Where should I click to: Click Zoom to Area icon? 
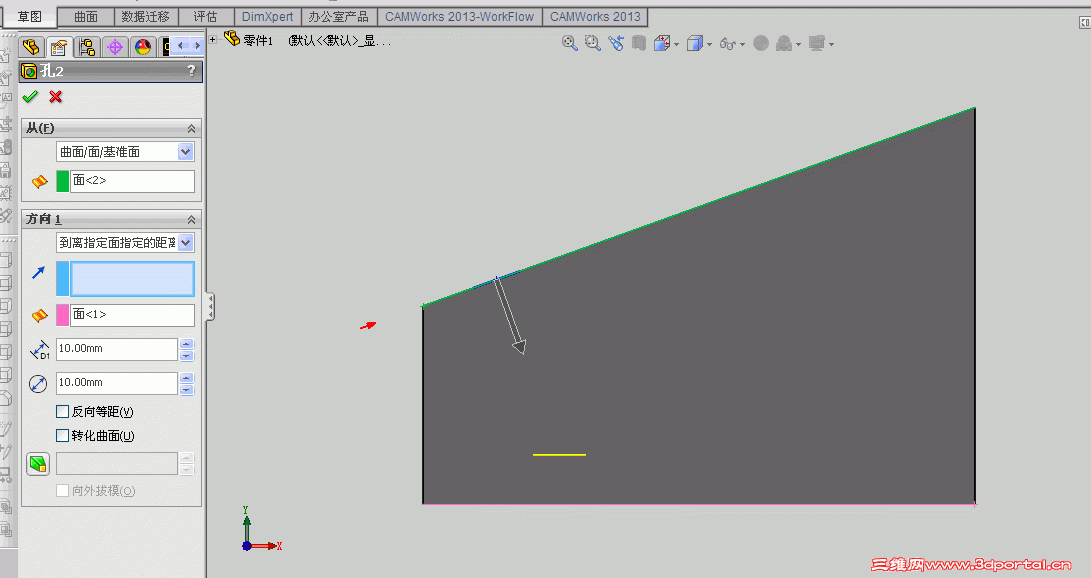593,43
